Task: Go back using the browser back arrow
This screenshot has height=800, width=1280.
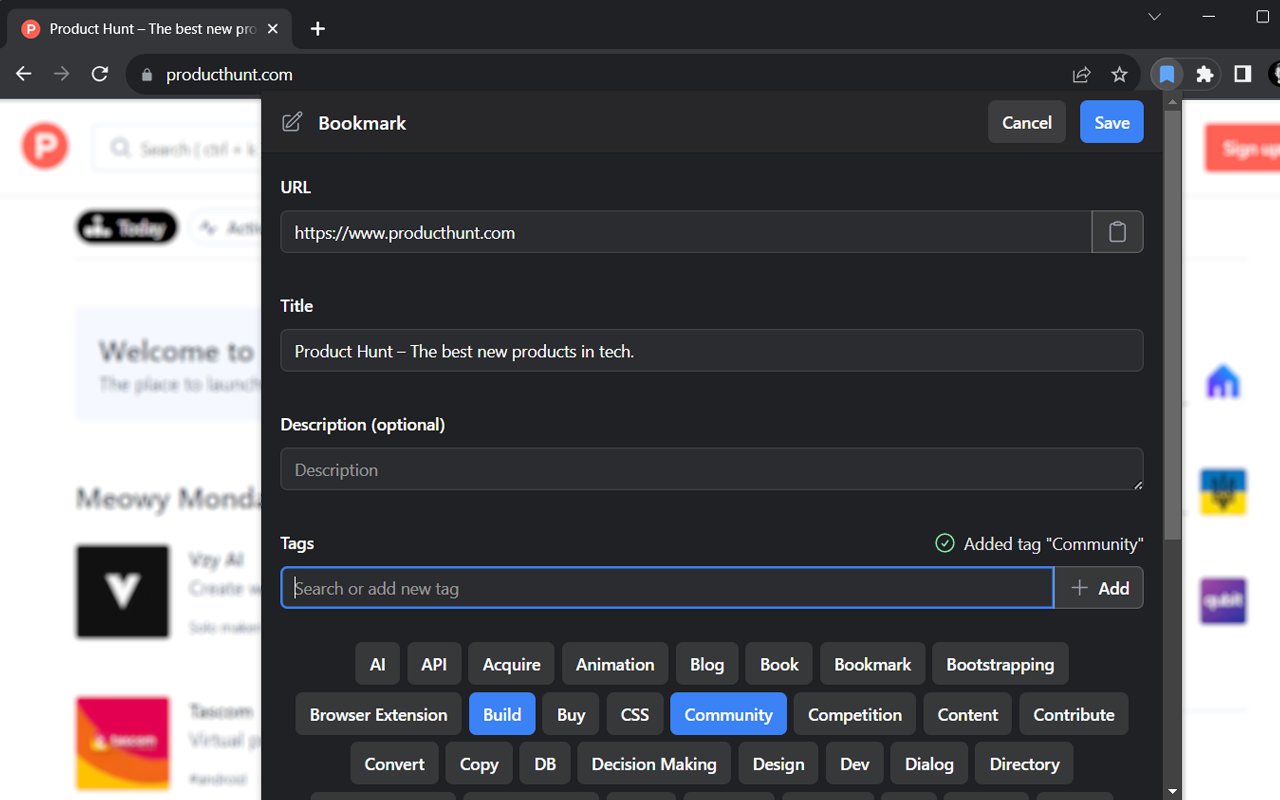Action: click(x=24, y=74)
